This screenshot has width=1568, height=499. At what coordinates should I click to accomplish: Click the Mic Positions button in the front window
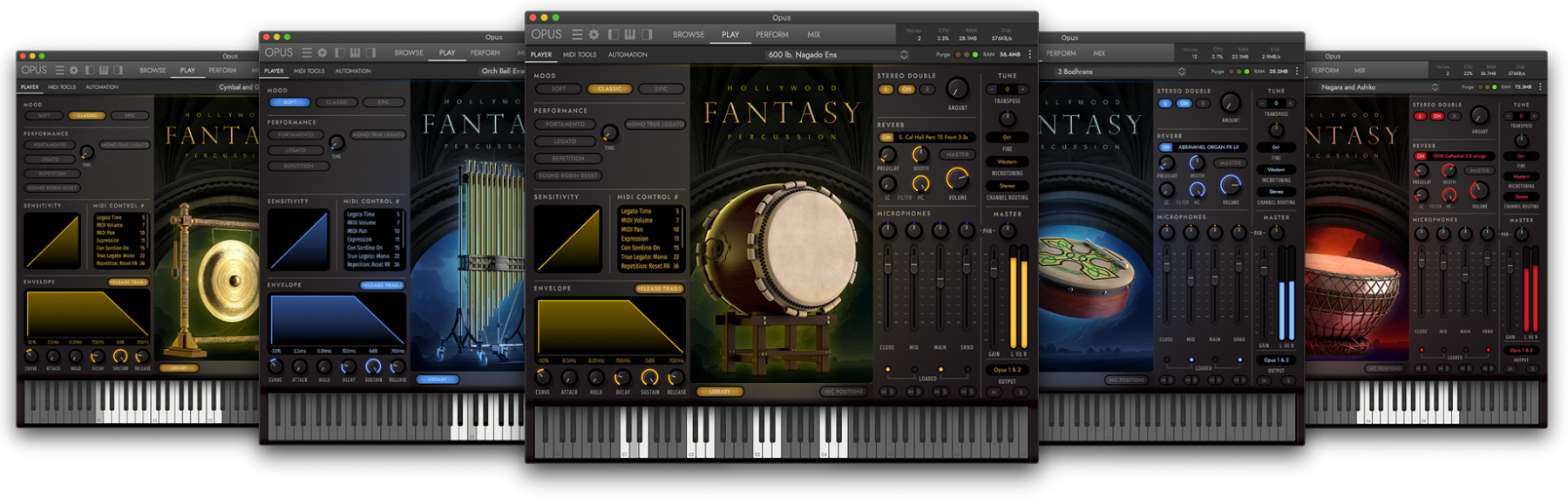tap(844, 392)
